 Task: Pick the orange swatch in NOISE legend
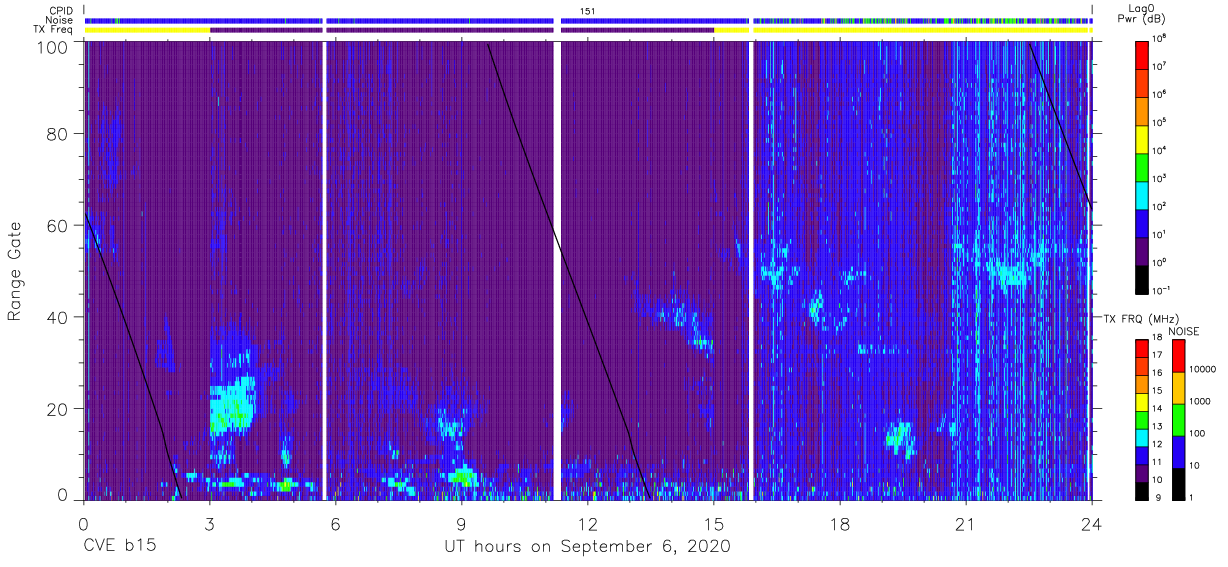1178,388
